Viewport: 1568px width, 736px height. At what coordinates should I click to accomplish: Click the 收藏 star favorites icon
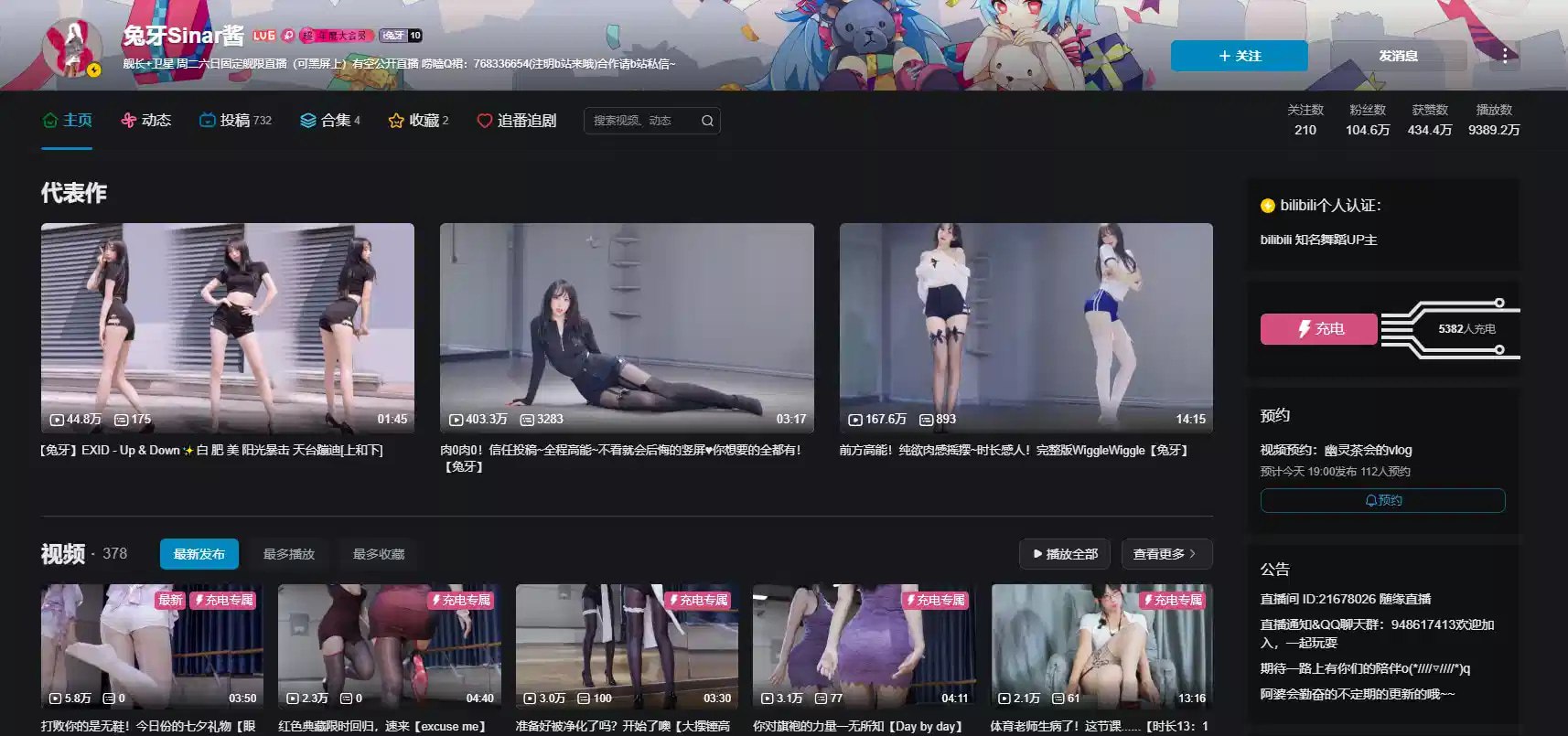click(396, 121)
